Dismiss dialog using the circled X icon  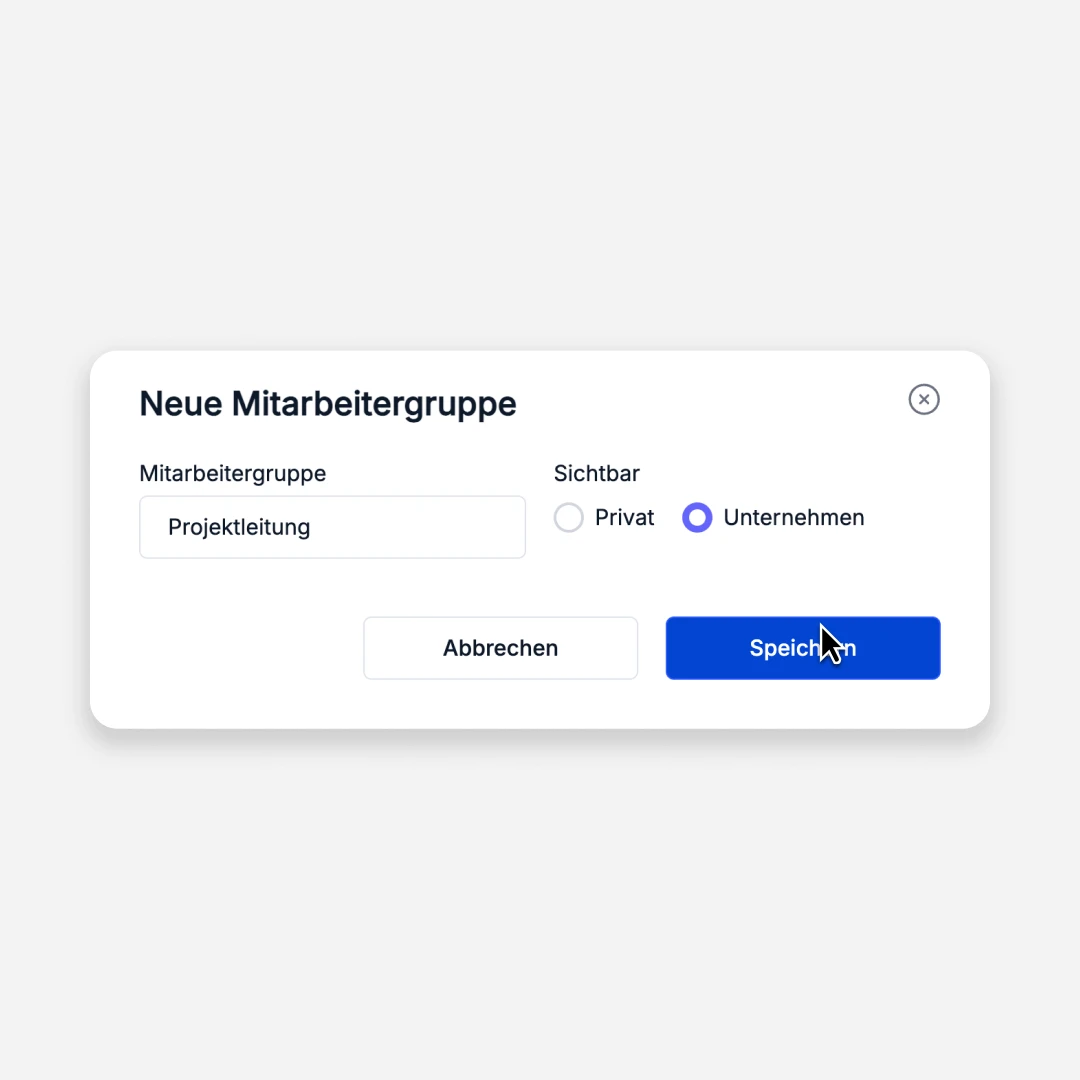click(x=924, y=399)
